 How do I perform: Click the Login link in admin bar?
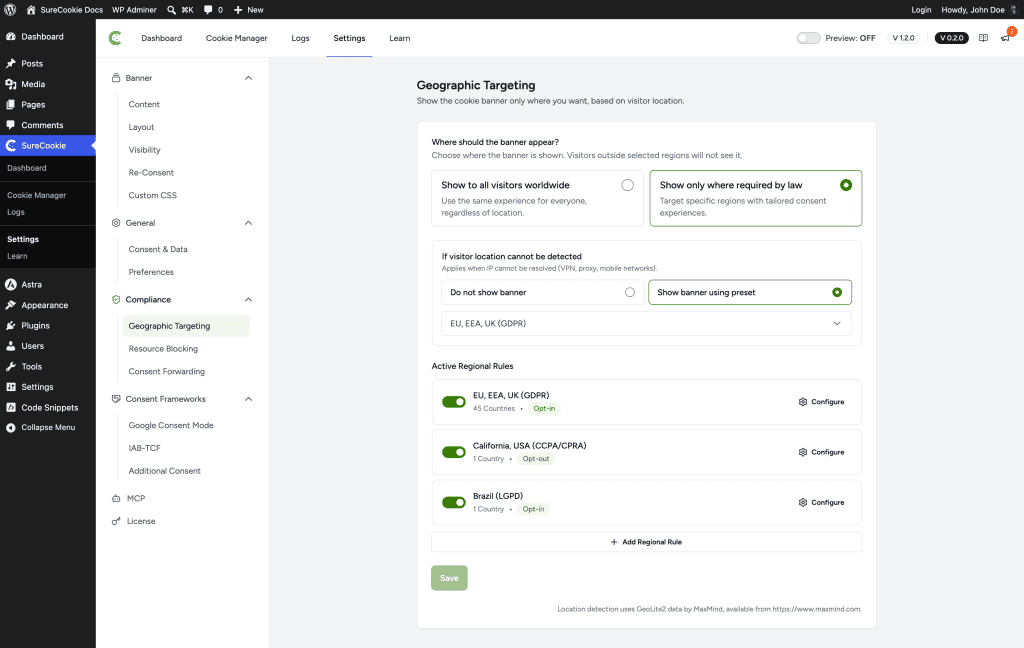[x=921, y=10]
